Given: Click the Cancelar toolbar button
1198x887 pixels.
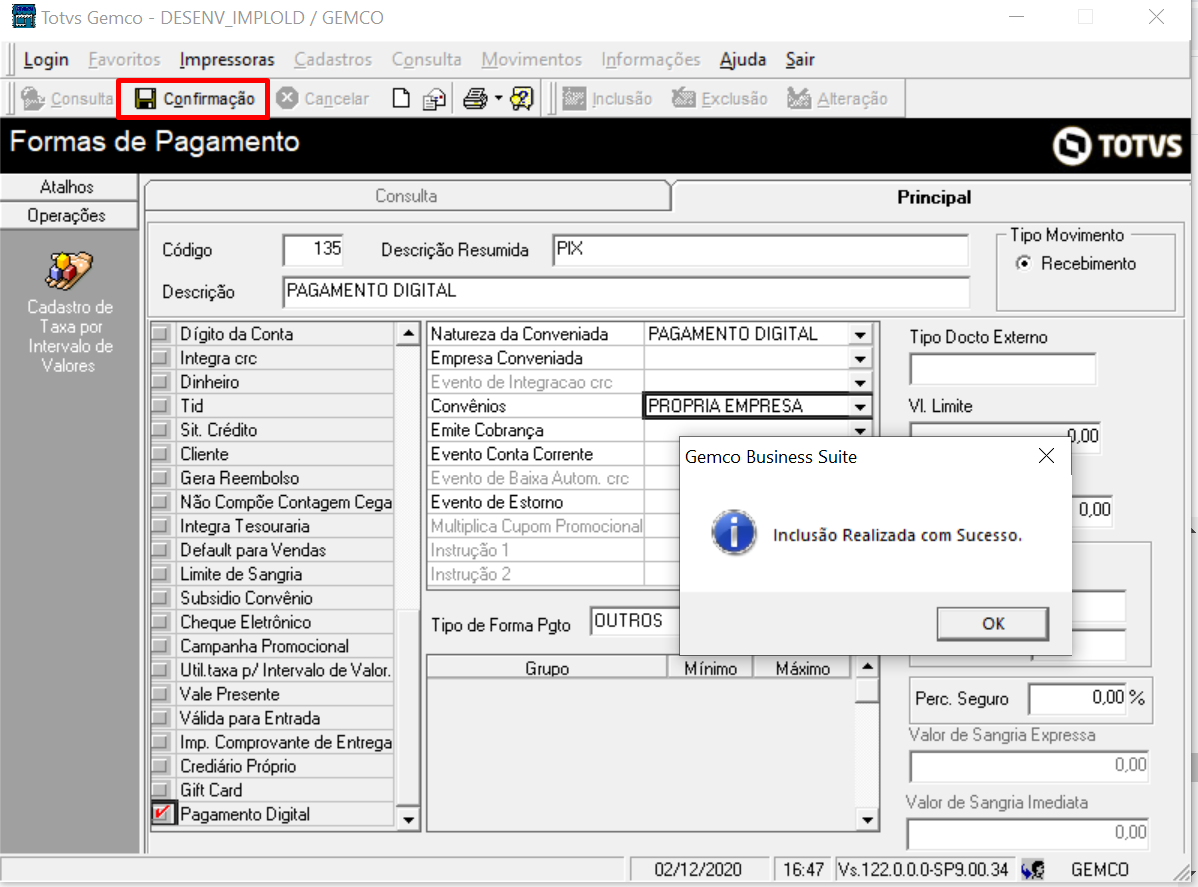Looking at the screenshot, I should click(322, 99).
